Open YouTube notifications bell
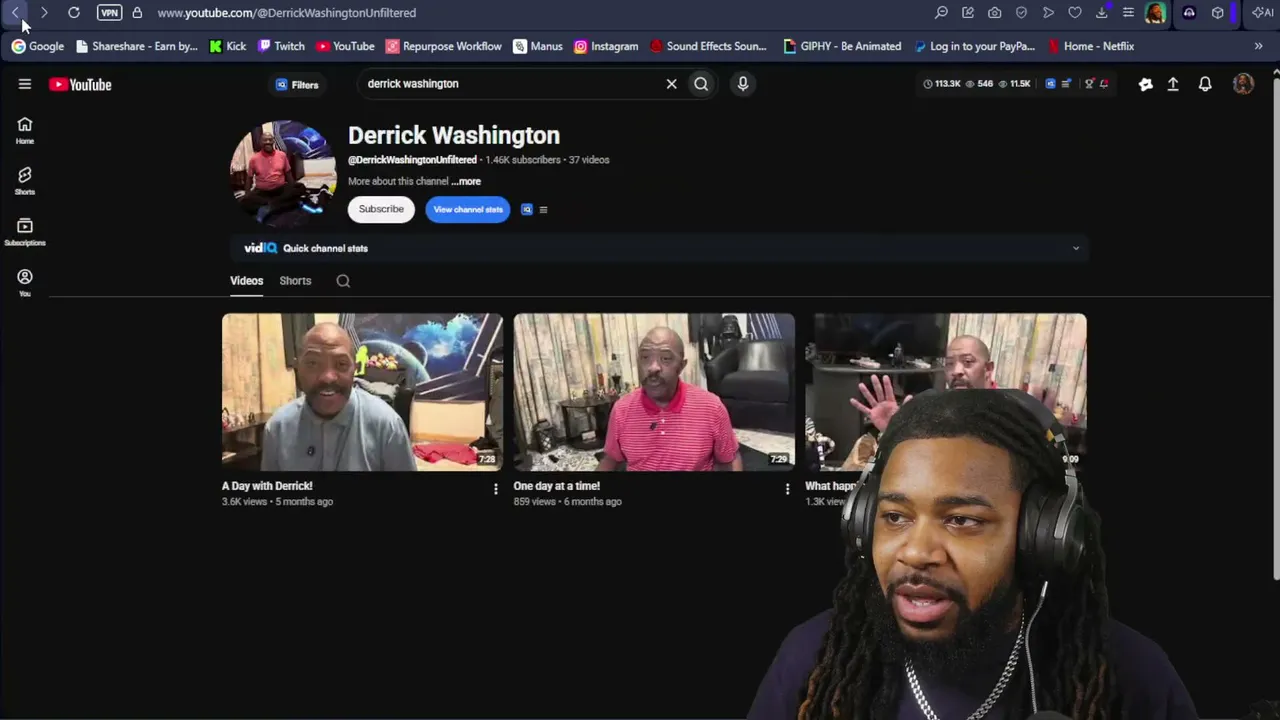This screenshot has height=720, width=1280. 1205,85
